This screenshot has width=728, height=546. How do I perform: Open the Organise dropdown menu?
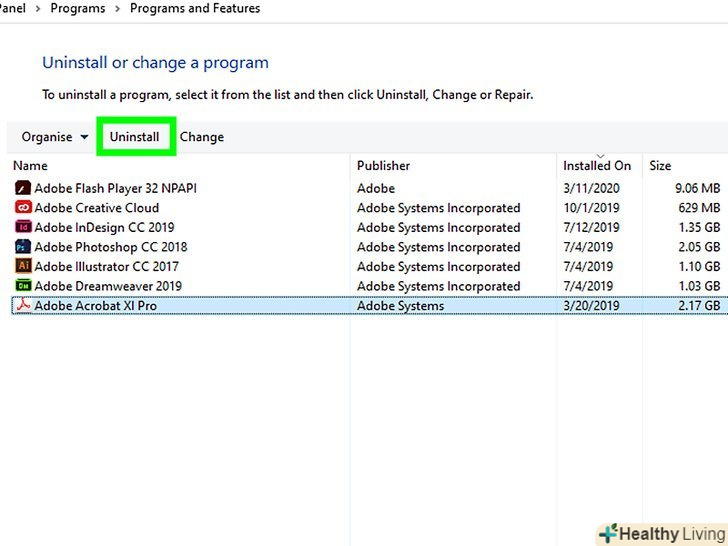pyautogui.click(x=55, y=137)
